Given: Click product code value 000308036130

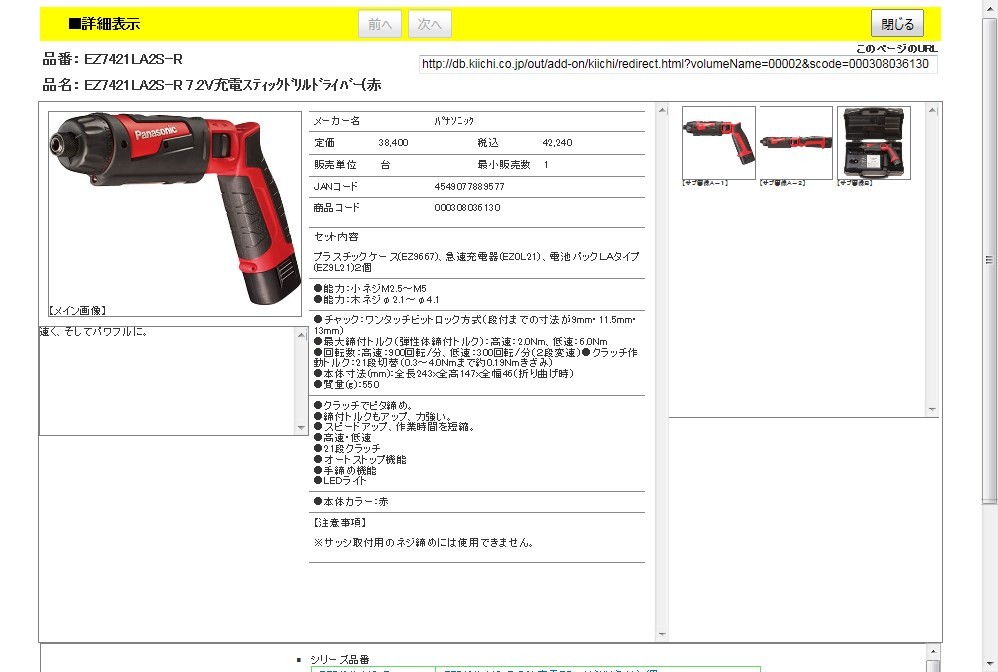Looking at the screenshot, I should (x=467, y=207).
